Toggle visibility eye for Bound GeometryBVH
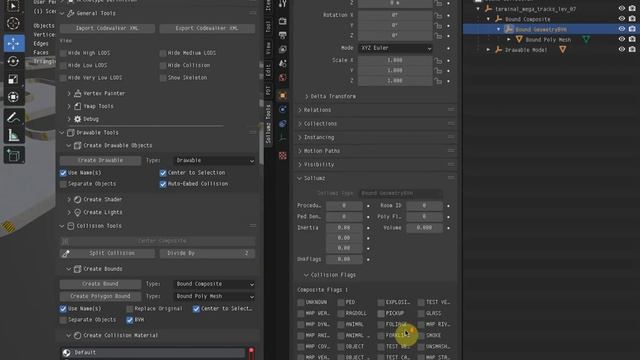This screenshot has width=640, height=360. coord(621,29)
